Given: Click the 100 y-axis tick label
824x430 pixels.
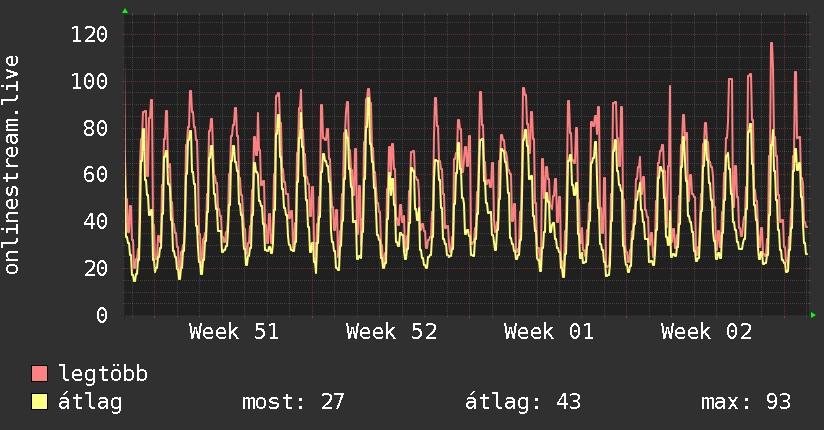Looking at the screenshot, I should pyautogui.click(x=89, y=81).
